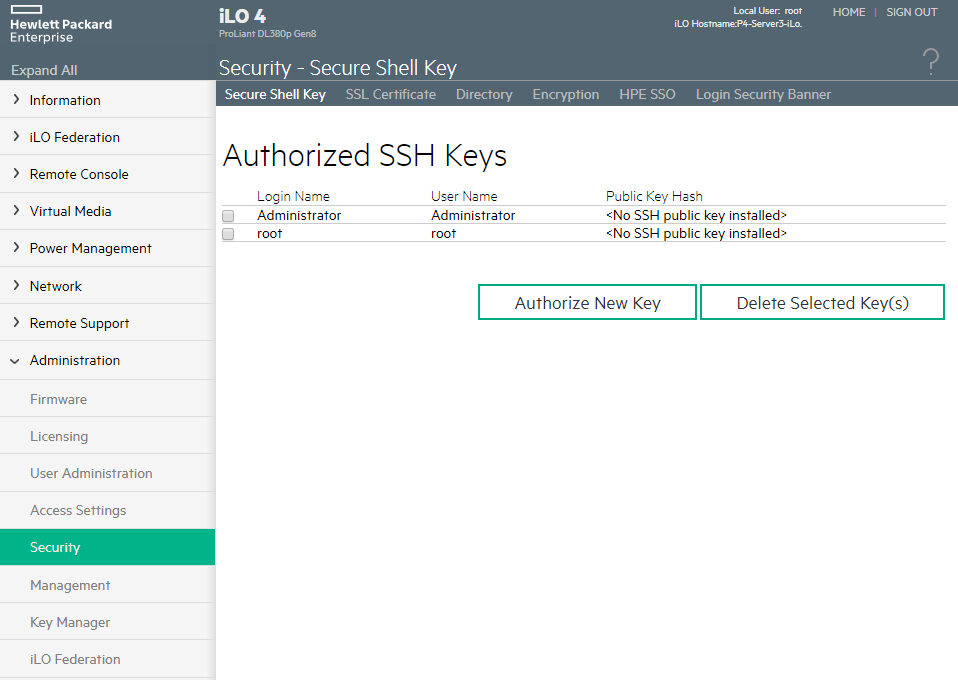The image size is (958, 680).
Task: Click the Hewlett Packard Enterprise logo
Action: click(x=61, y=24)
